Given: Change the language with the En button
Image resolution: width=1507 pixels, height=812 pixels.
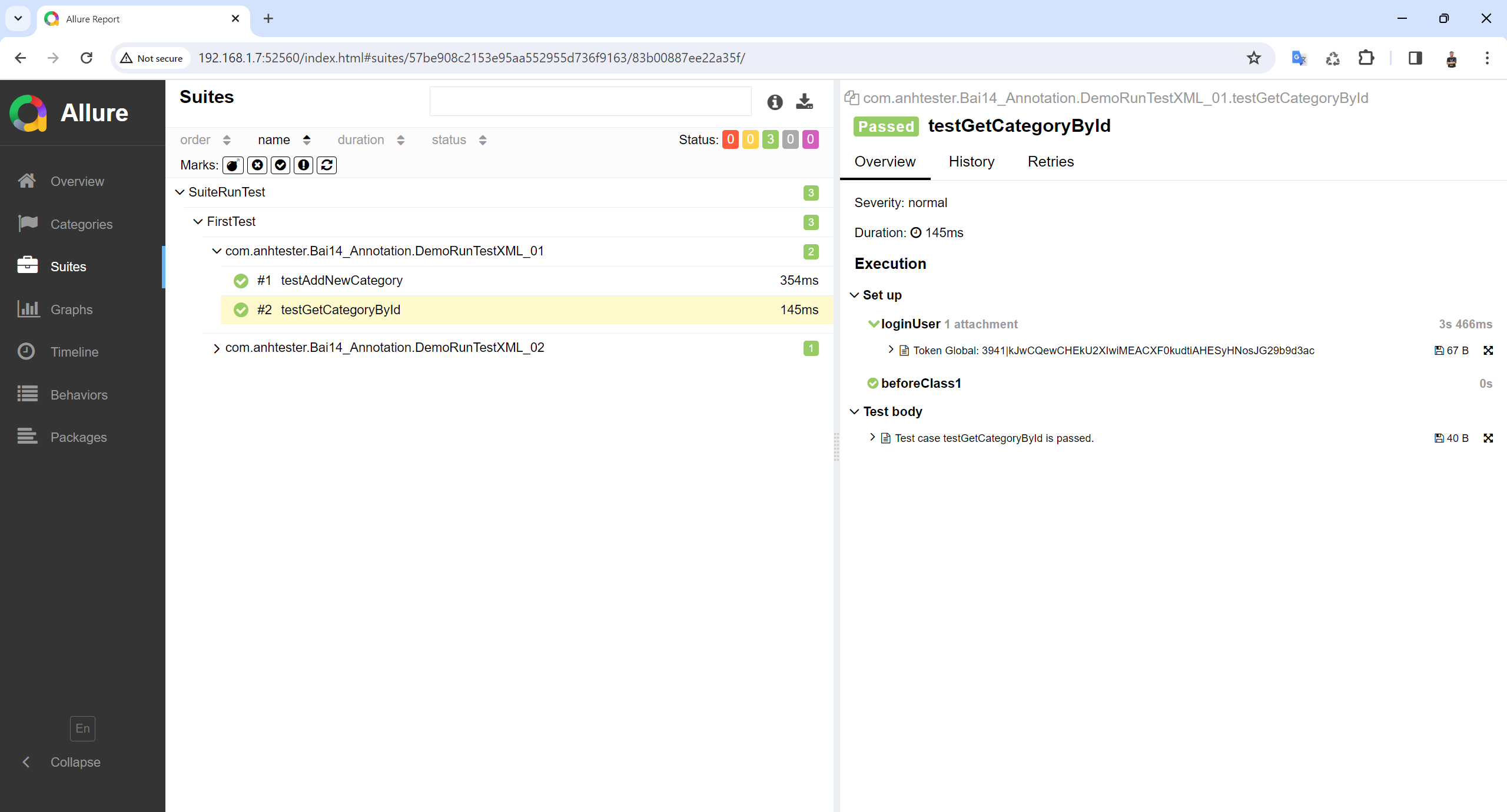Looking at the screenshot, I should pyautogui.click(x=82, y=728).
